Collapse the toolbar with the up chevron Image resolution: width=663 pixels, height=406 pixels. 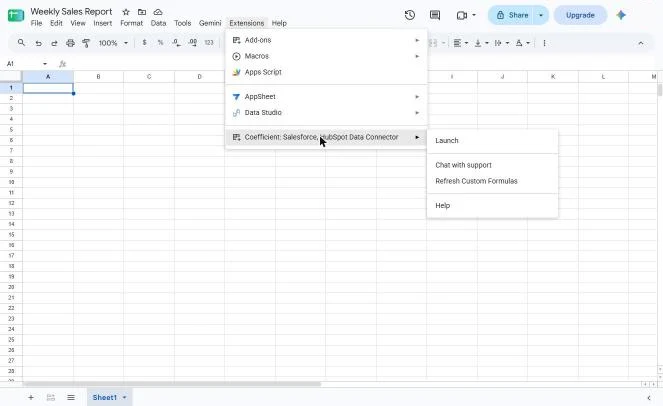pos(641,43)
